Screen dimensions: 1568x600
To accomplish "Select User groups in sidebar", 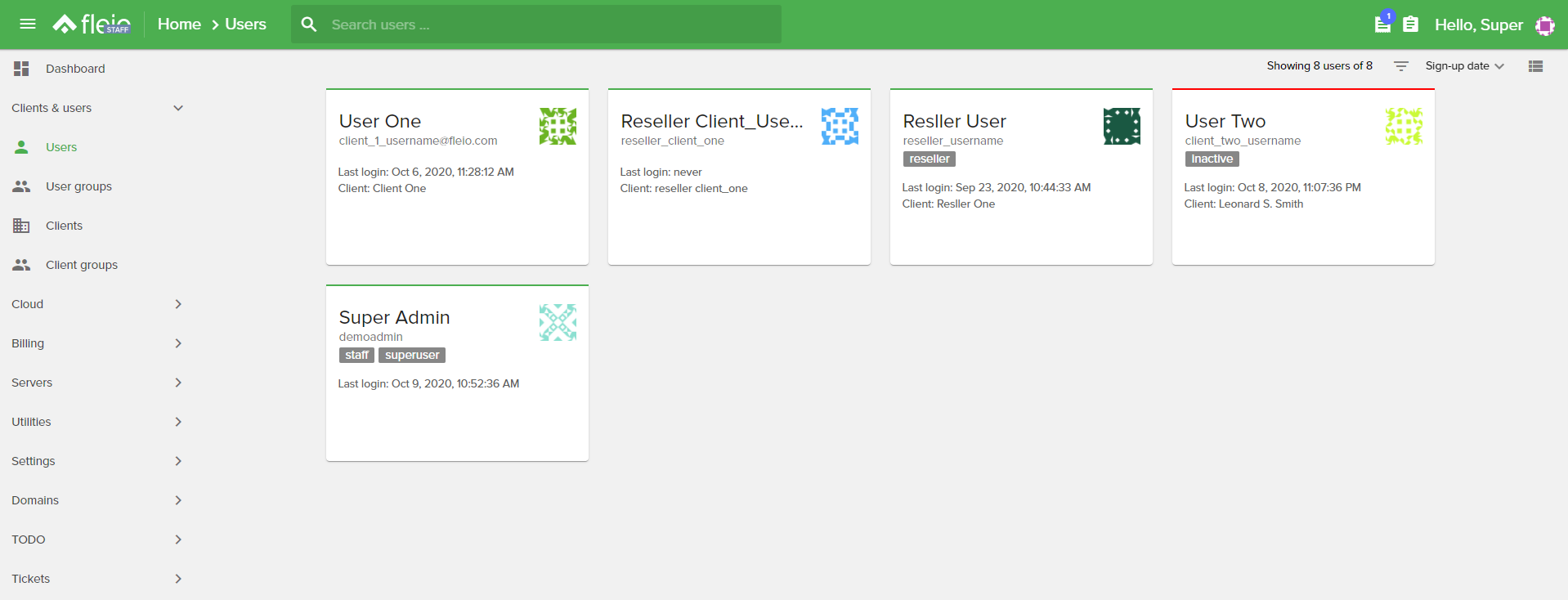I will 78,186.
